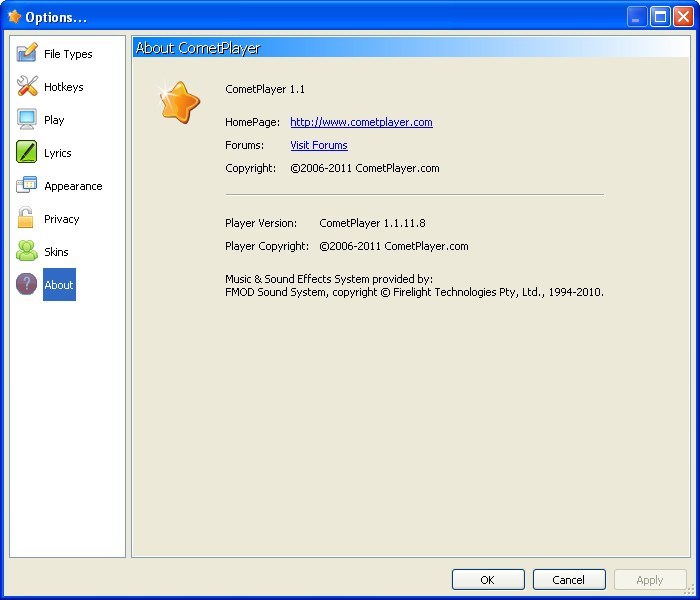Click the "Copyright:" label in the upper section
700x600 pixels.
pyautogui.click(x=250, y=168)
